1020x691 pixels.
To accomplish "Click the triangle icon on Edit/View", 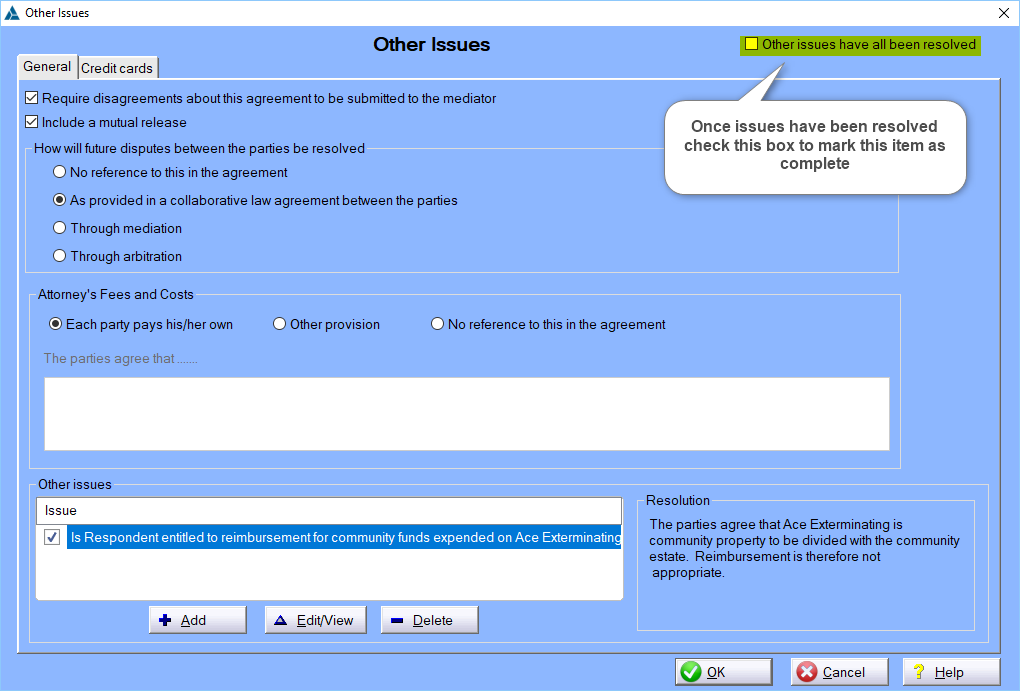I will (281, 620).
